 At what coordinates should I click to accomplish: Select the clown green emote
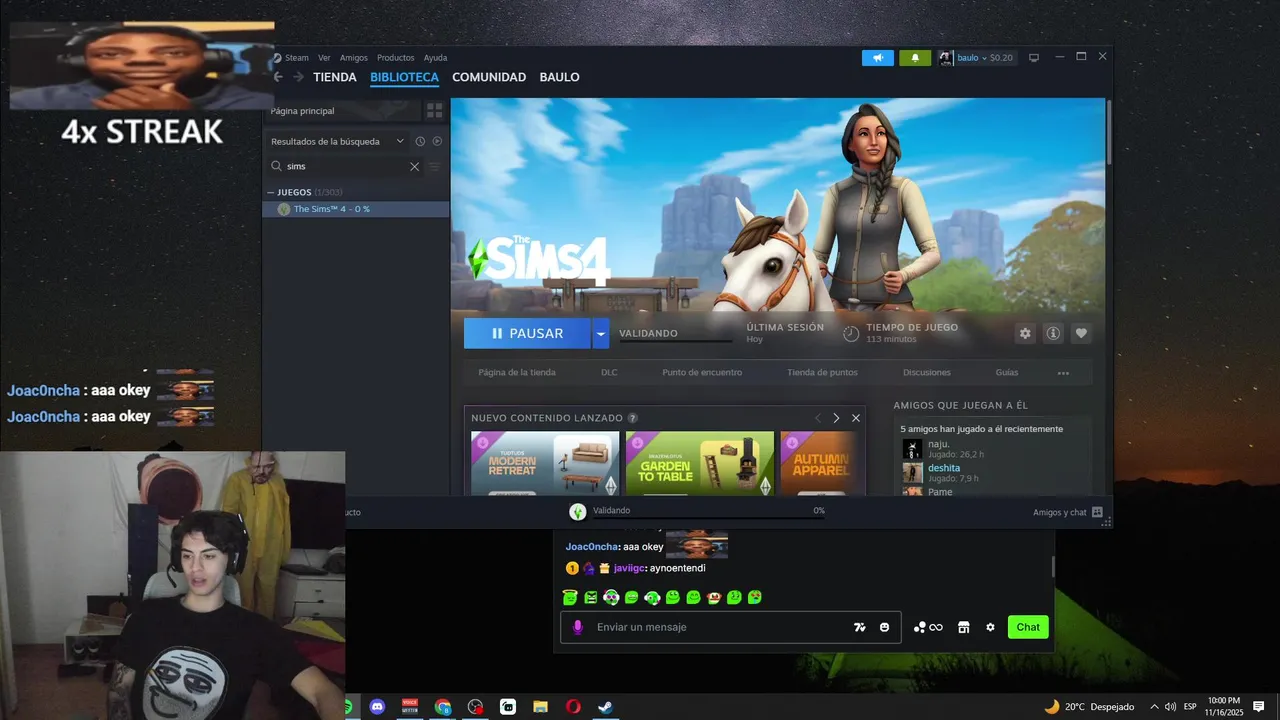point(714,597)
